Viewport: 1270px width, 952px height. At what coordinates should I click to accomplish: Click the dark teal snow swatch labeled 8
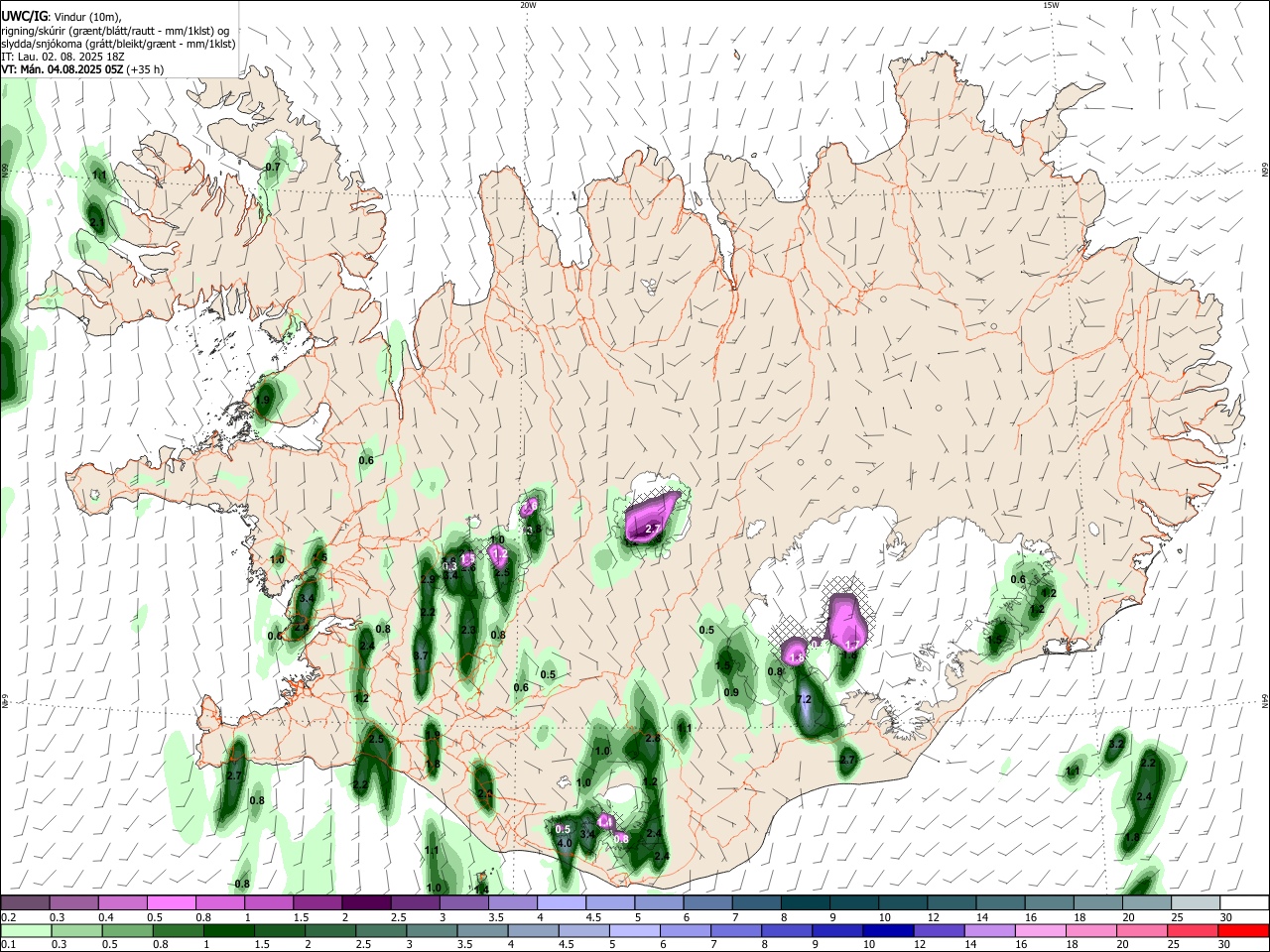coord(806,902)
